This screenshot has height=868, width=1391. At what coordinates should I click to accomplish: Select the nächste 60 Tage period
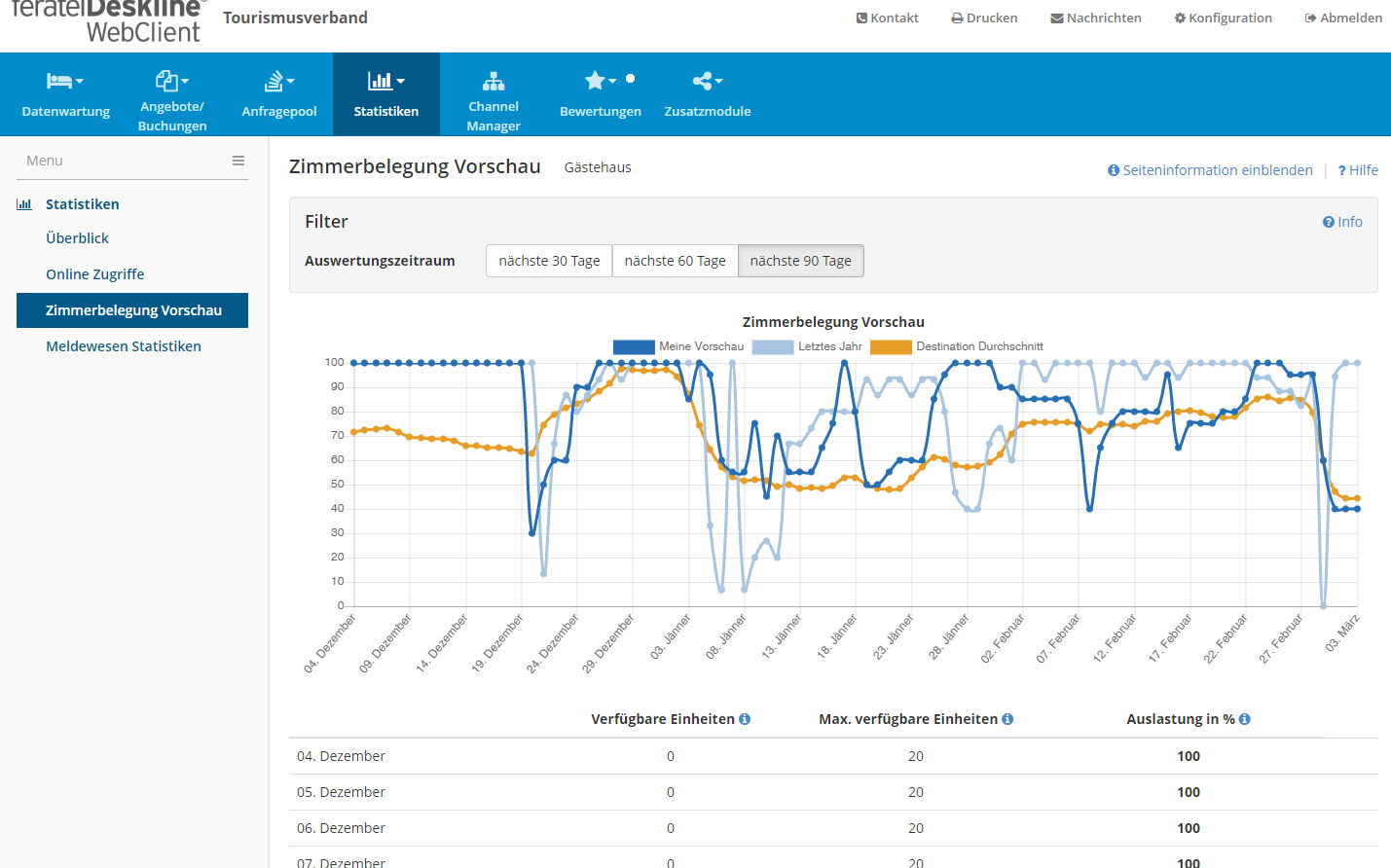coord(675,261)
